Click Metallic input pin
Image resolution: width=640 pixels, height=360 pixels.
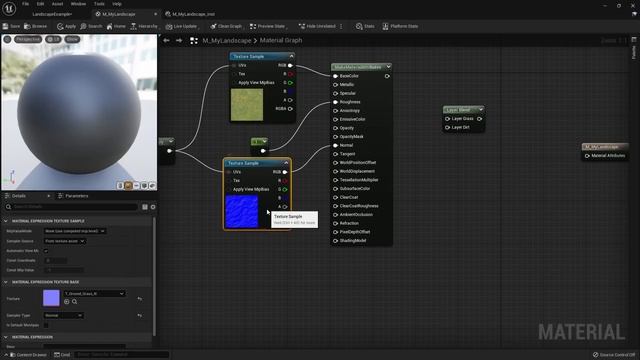pos(335,84)
